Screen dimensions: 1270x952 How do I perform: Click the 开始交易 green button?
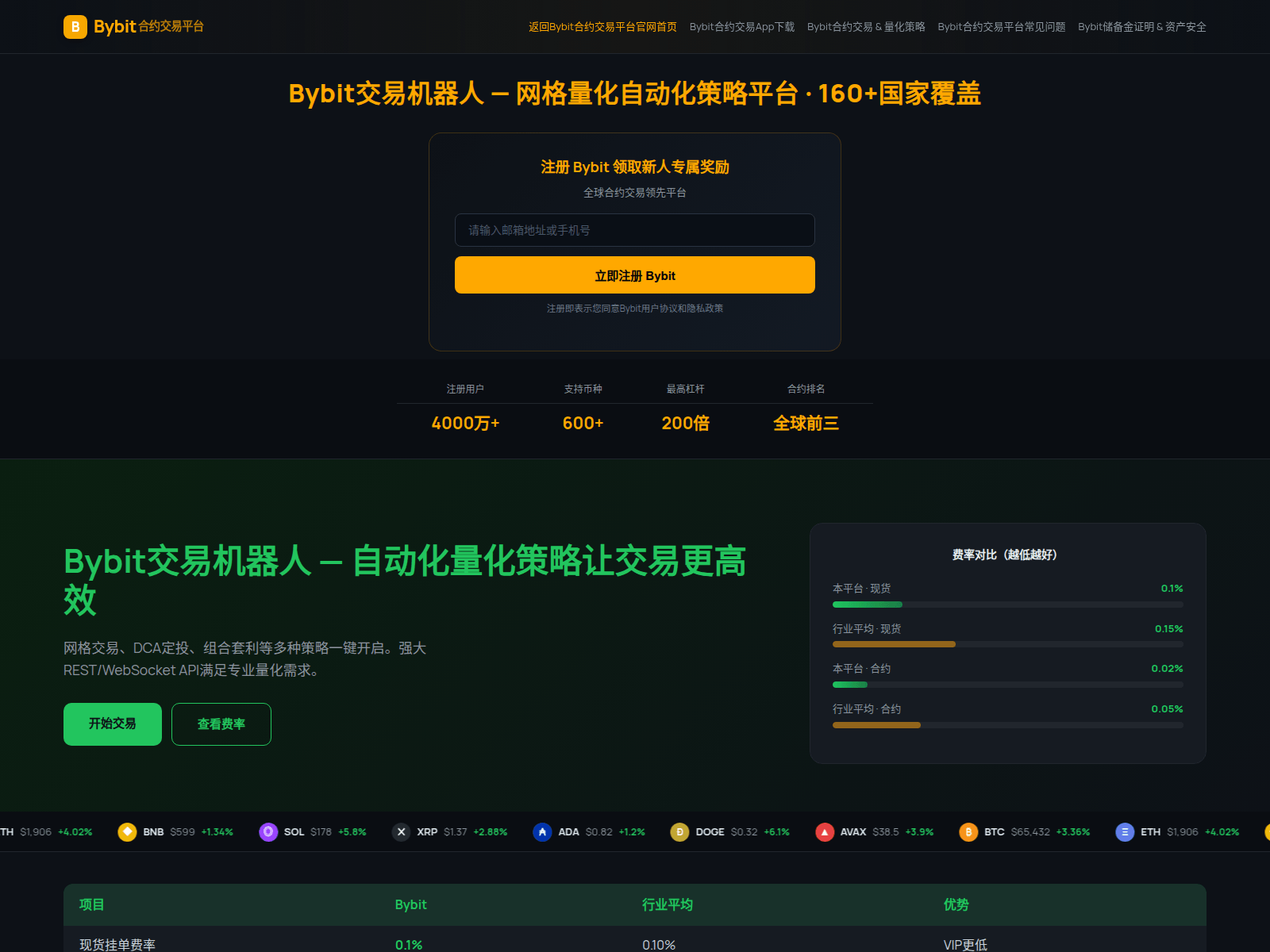tap(113, 724)
